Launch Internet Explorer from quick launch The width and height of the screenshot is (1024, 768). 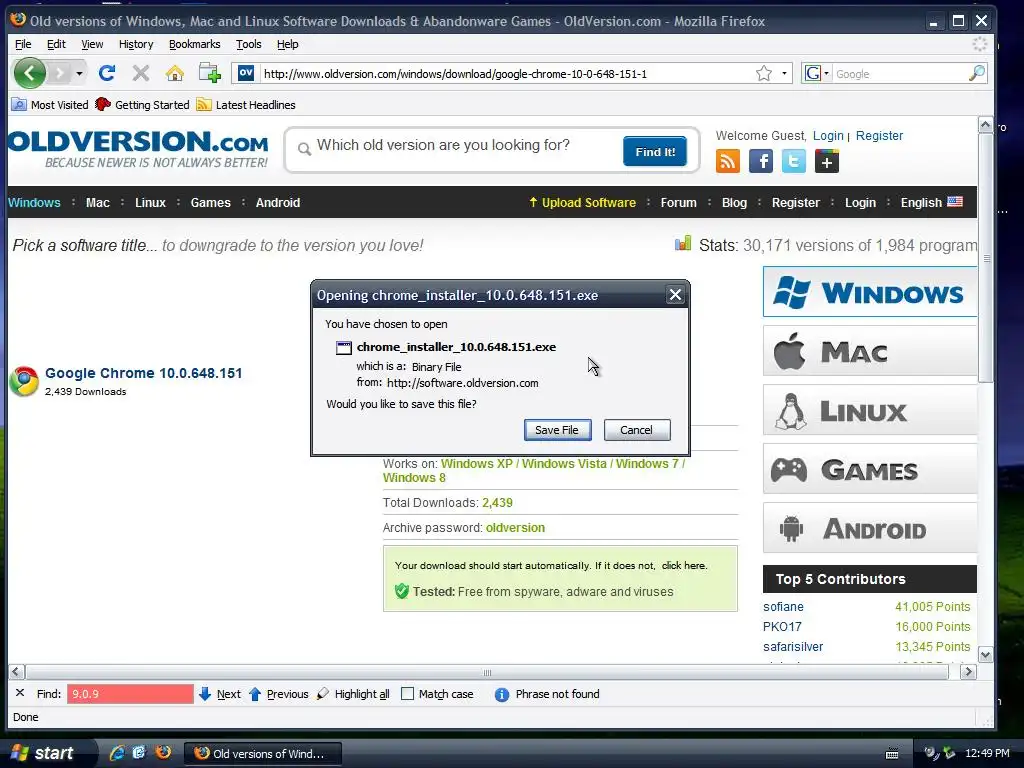pyautogui.click(x=117, y=753)
